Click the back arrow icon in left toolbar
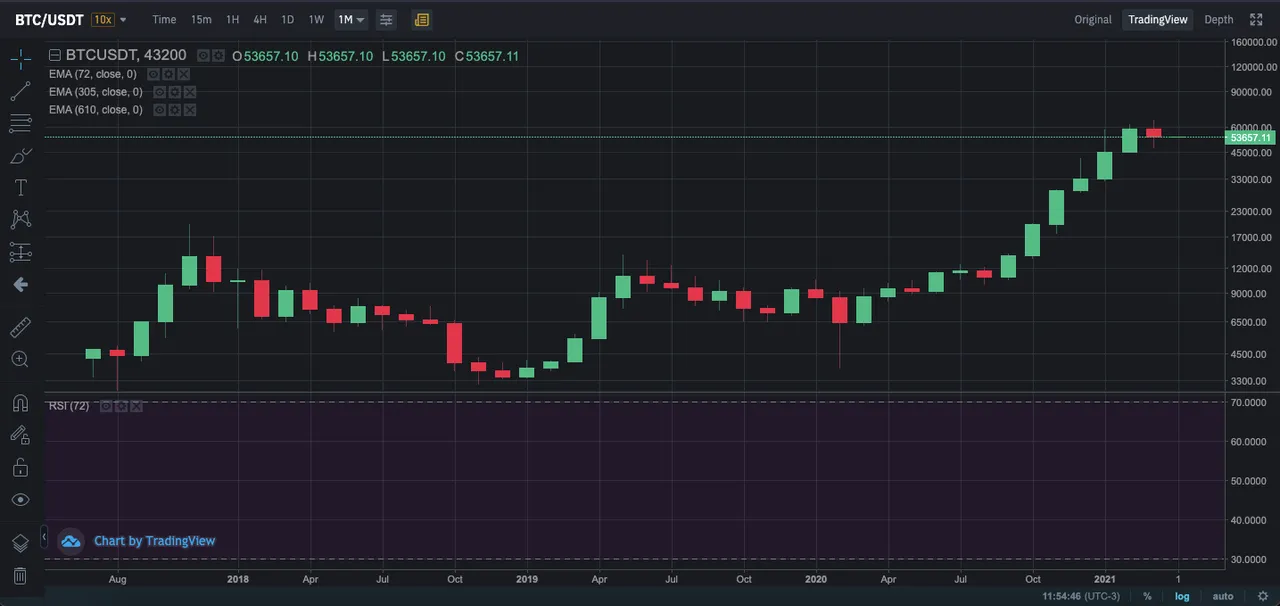The image size is (1280, 606). pos(20,285)
